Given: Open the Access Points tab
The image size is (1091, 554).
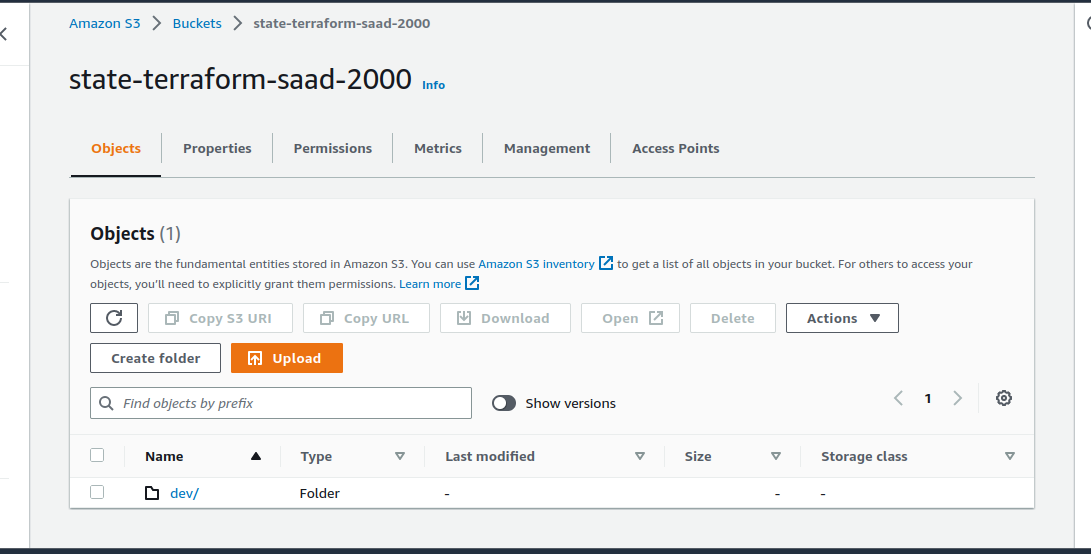Looking at the screenshot, I should click(676, 148).
